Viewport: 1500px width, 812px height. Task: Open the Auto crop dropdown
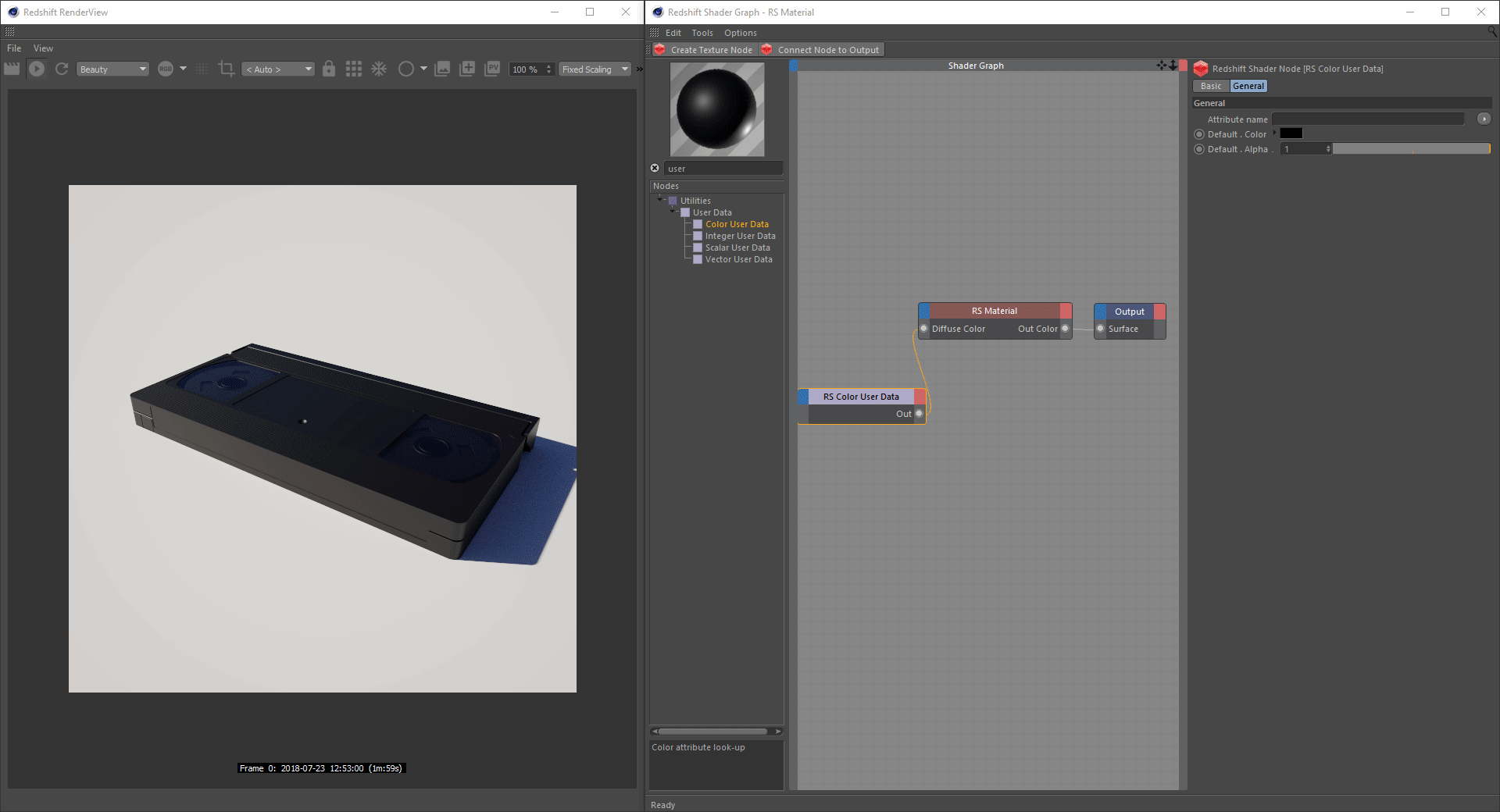click(x=278, y=69)
